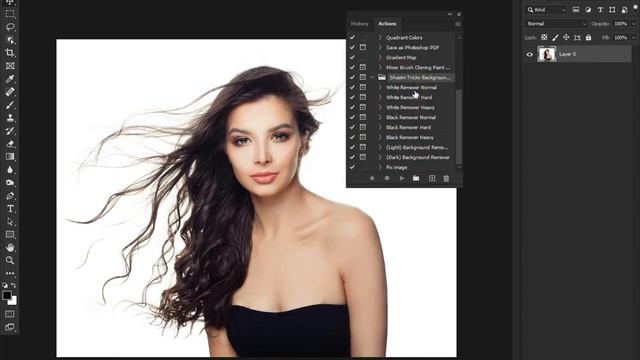
Task: Select the Rectangular Marquee tool
Action: tap(10, 14)
